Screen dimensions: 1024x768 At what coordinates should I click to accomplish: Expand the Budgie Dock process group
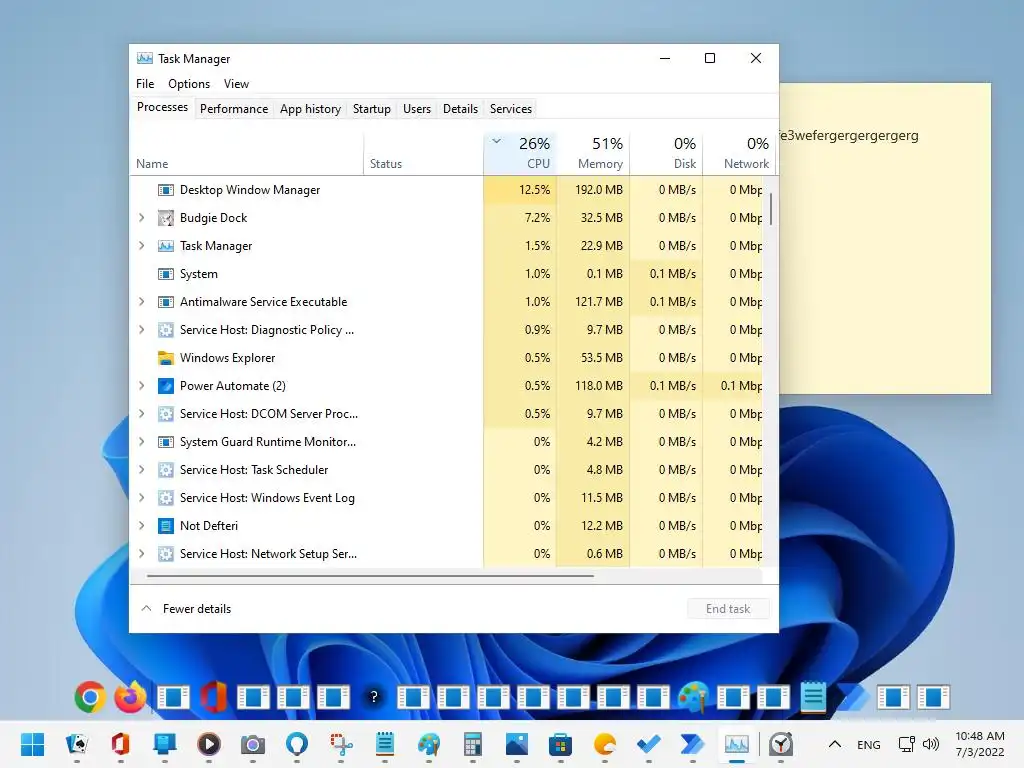tap(142, 217)
